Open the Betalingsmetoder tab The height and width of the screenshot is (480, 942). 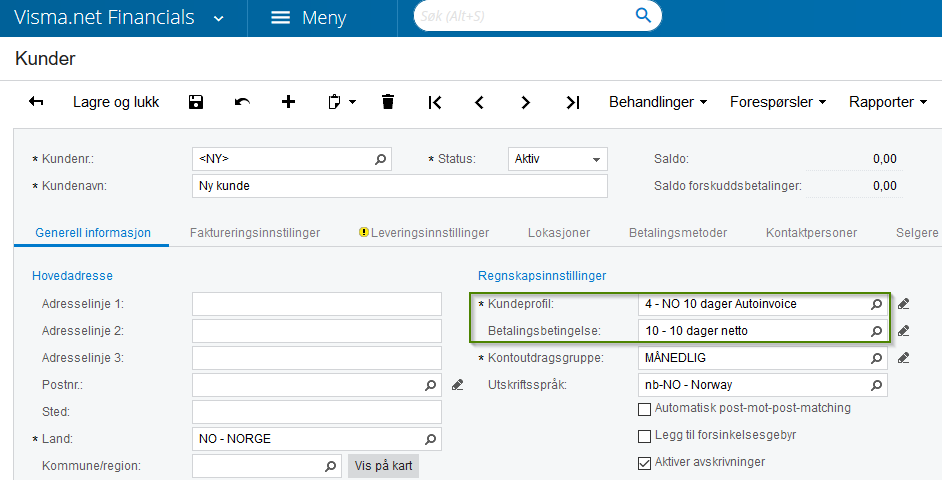[678, 233]
